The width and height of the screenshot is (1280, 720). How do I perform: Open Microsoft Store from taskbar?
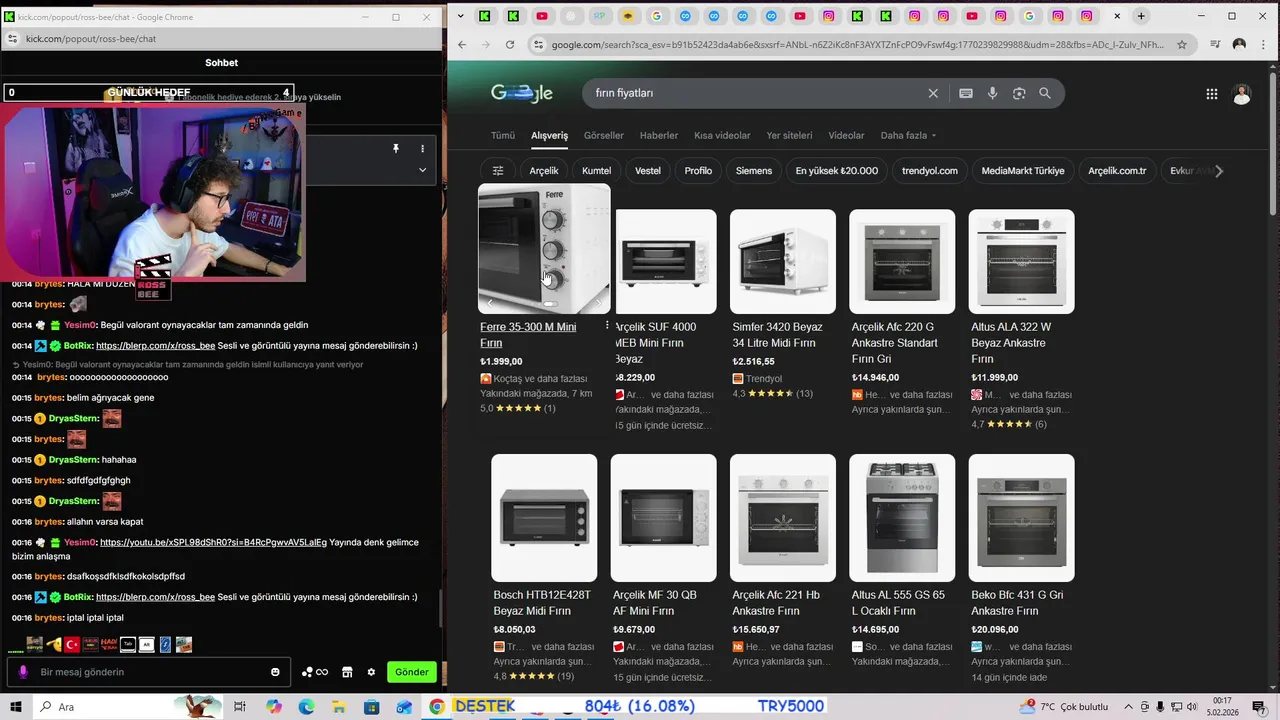pyautogui.click(x=371, y=707)
